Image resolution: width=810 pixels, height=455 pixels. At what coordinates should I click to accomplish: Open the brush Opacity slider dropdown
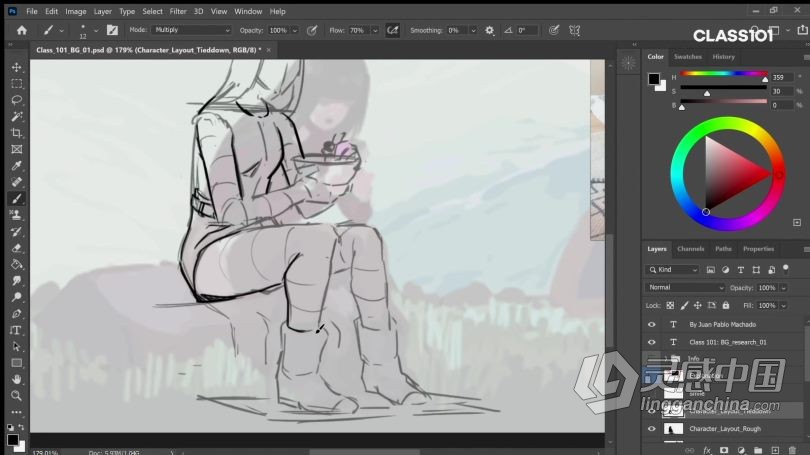[x=295, y=30]
